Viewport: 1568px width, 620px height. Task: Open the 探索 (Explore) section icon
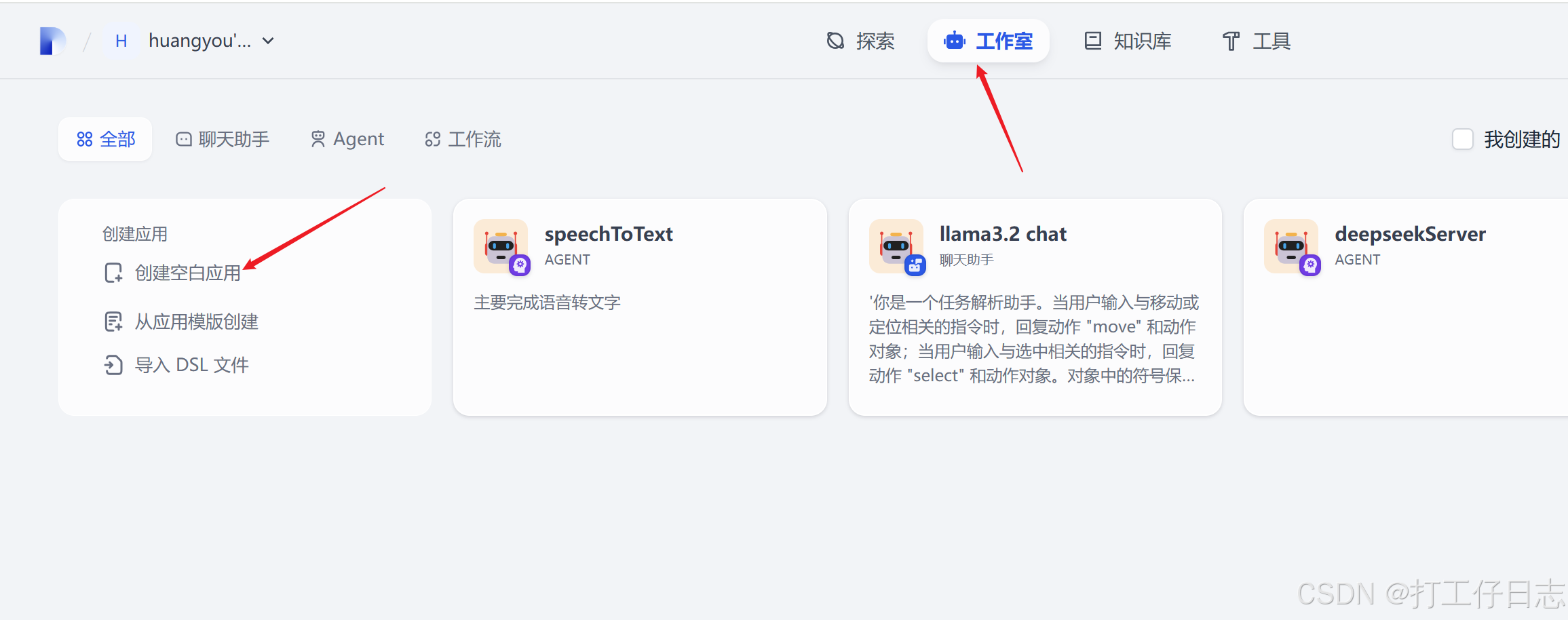click(836, 41)
